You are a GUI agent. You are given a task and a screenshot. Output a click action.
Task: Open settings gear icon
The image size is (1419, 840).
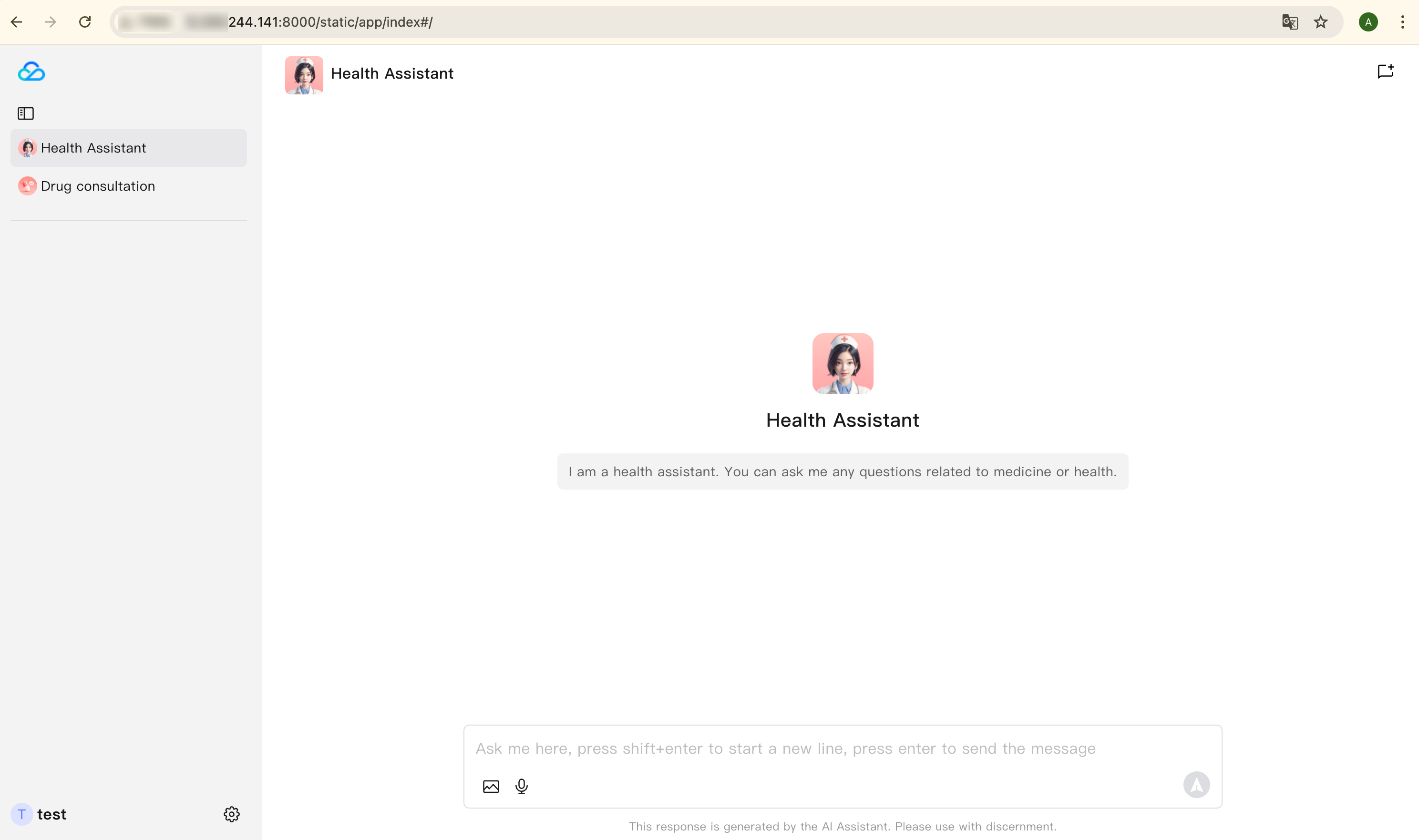(232, 814)
